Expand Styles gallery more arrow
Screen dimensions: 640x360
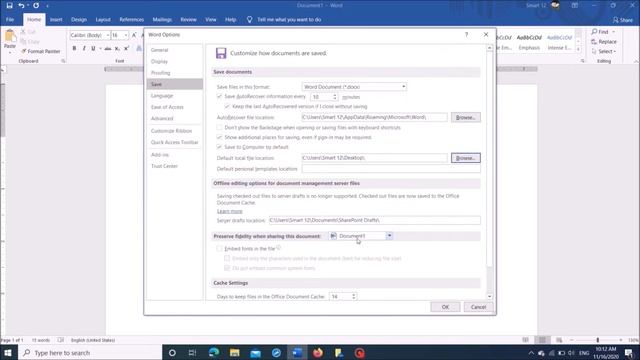click(x=578, y=49)
